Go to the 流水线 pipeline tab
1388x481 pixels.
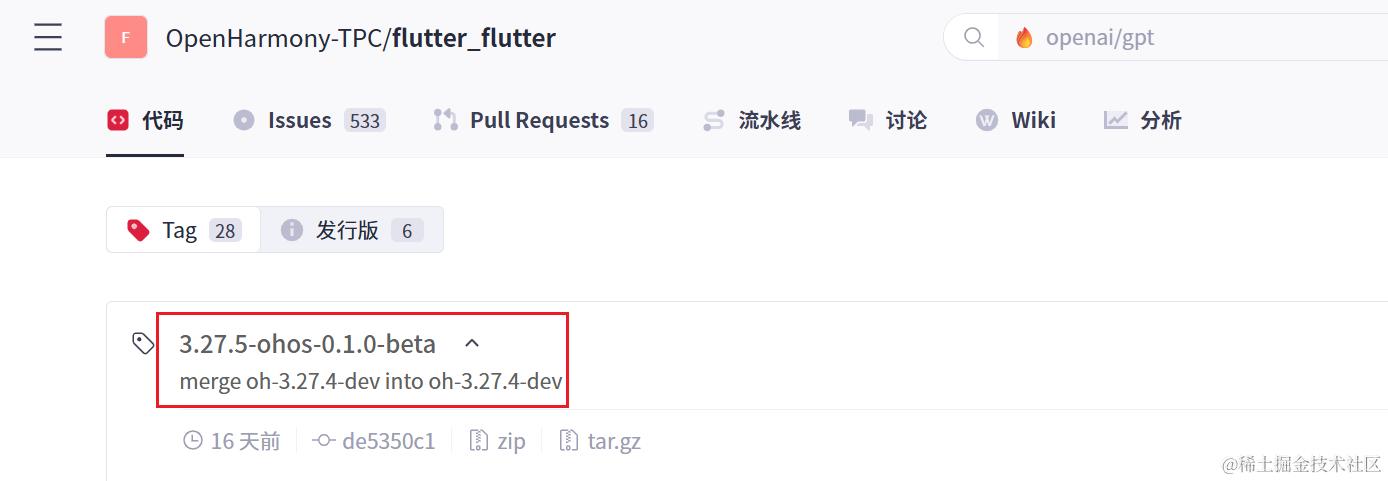pyautogui.click(x=751, y=121)
